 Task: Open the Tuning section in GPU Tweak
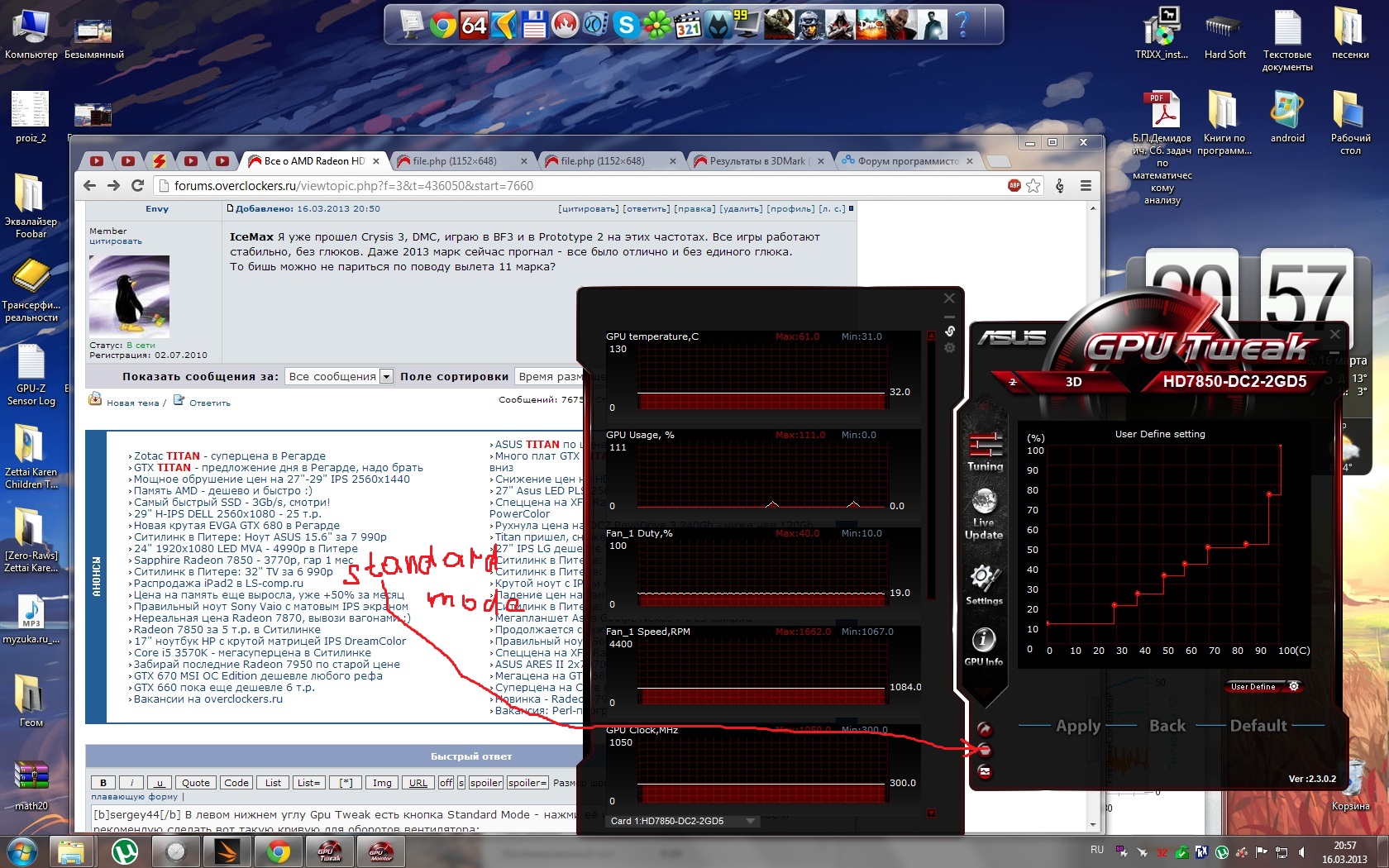pyautogui.click(x=985, y=451)
